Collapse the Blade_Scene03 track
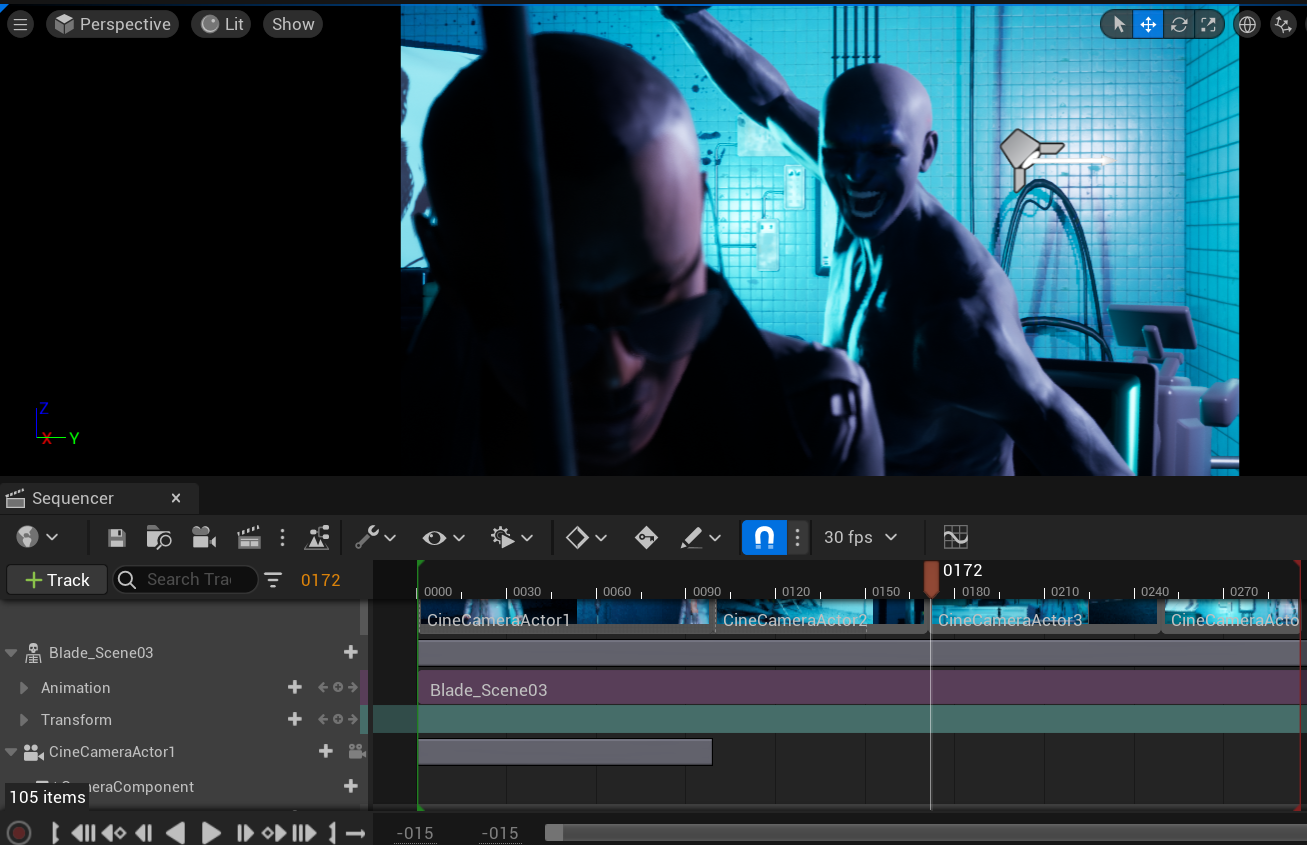This screenshot has height=845, width=1307. pos(11,654)
